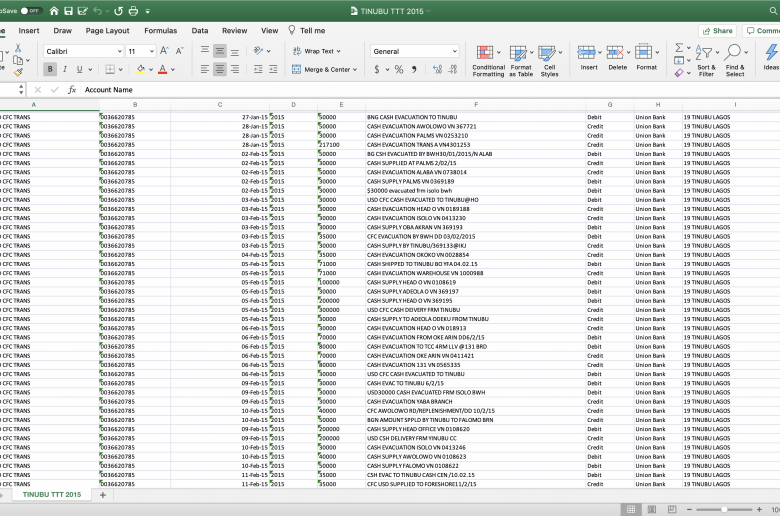Toggle the AutoSave switch
The image size is (780, 516).
pyautogui.click(x=31, y=10)
